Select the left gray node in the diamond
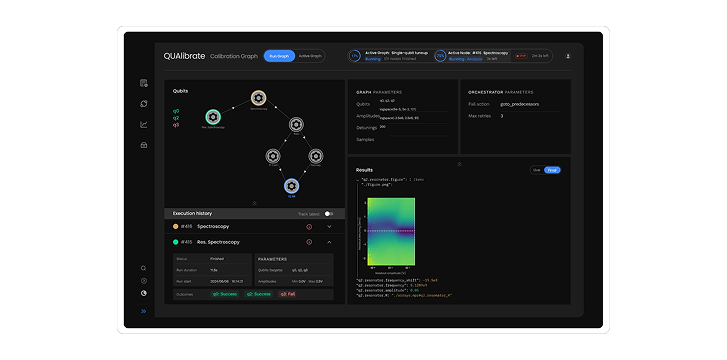Screen dimensions: 727x360 click(273, 156)
